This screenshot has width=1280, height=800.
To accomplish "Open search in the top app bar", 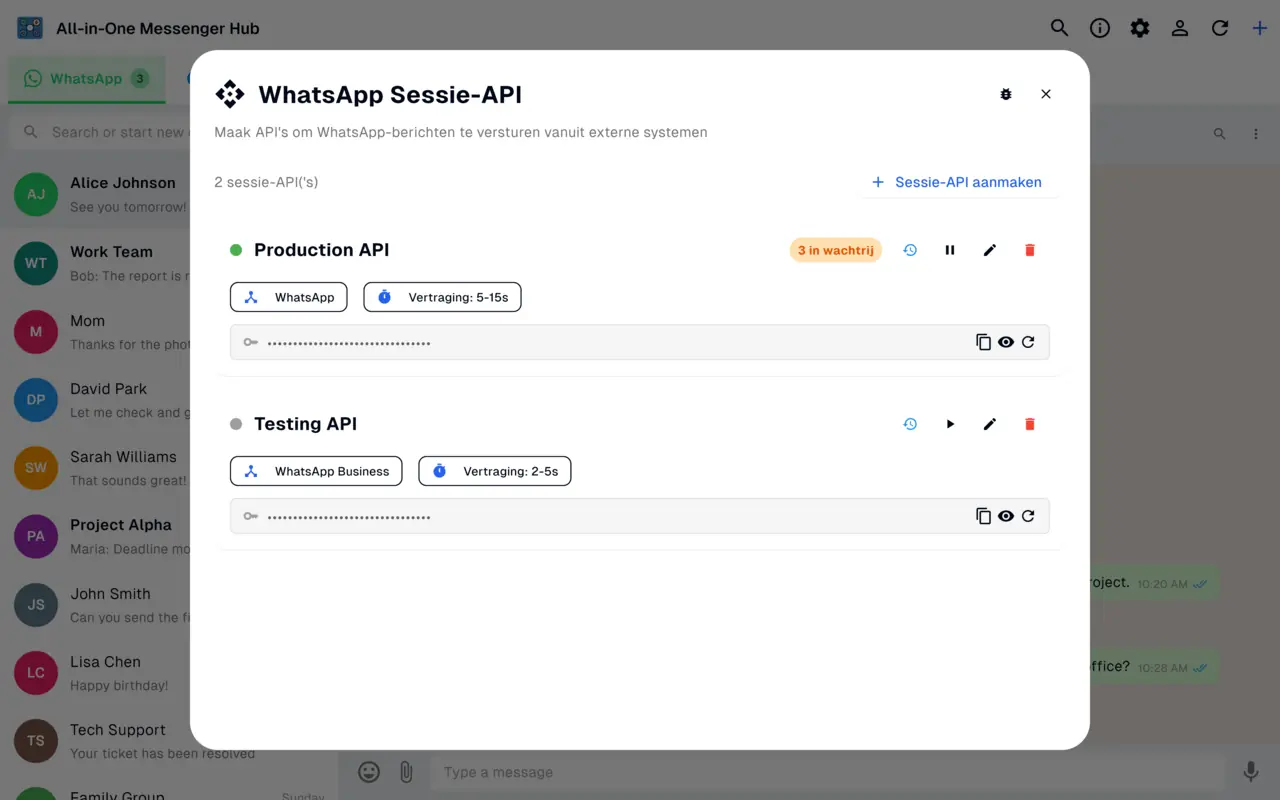I will point(1060,28).
